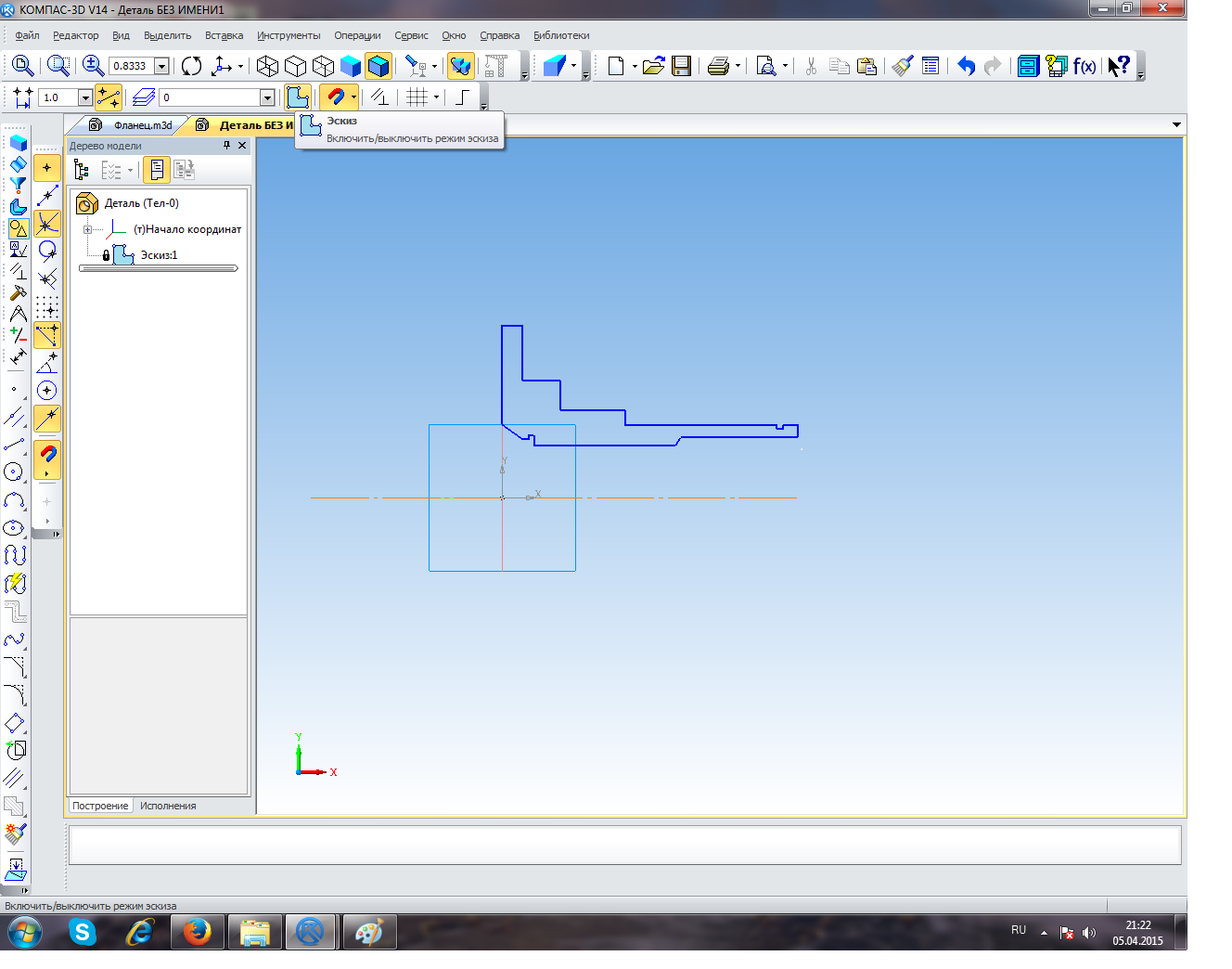Open the properties list icon
Image resolution: width=1232 pixels, height=969 pixels.
(930, 66)
